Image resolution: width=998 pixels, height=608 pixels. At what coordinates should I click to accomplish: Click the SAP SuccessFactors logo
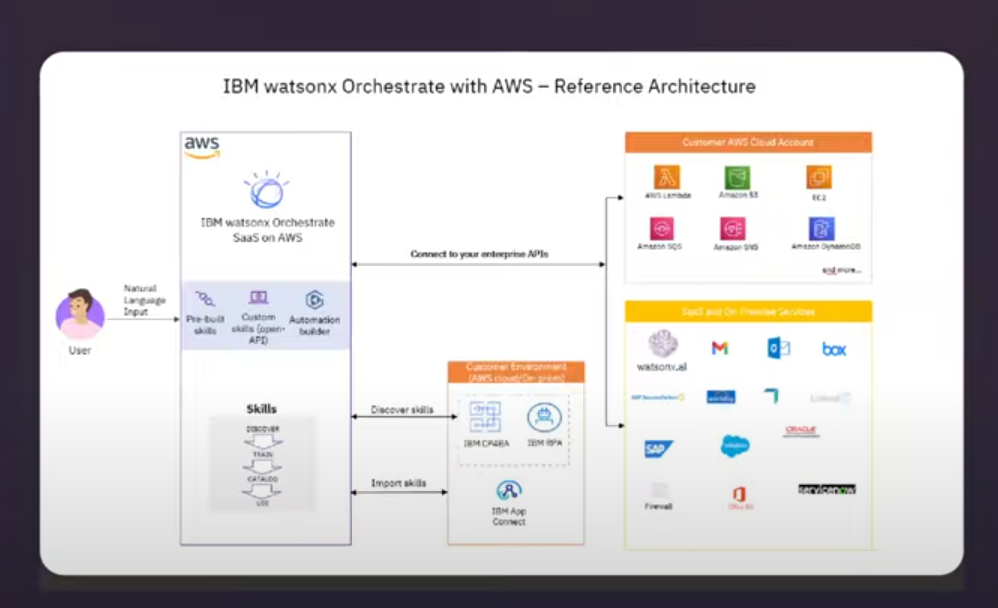point(657,397)
